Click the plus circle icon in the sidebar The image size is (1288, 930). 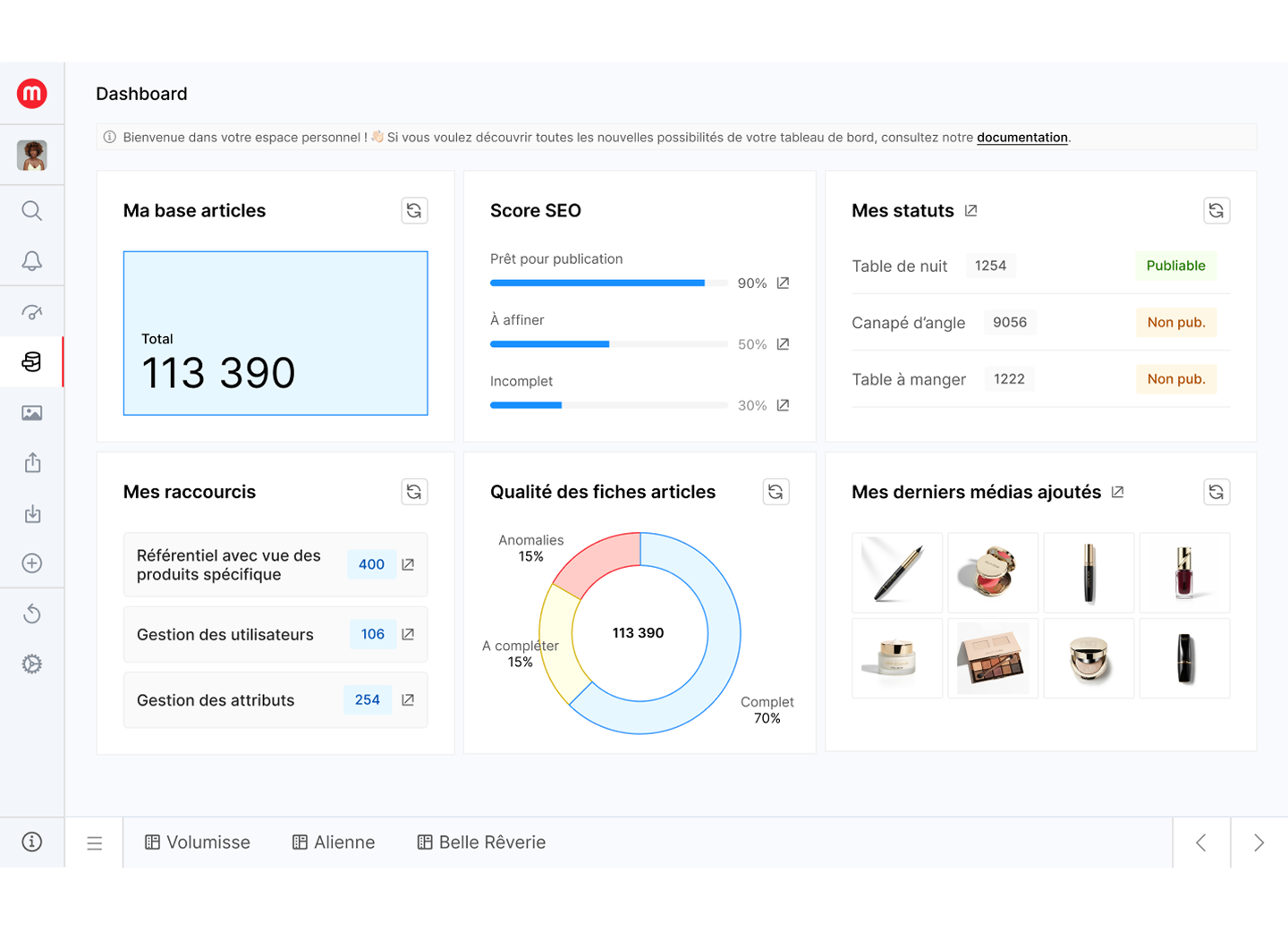click(32, 563)
